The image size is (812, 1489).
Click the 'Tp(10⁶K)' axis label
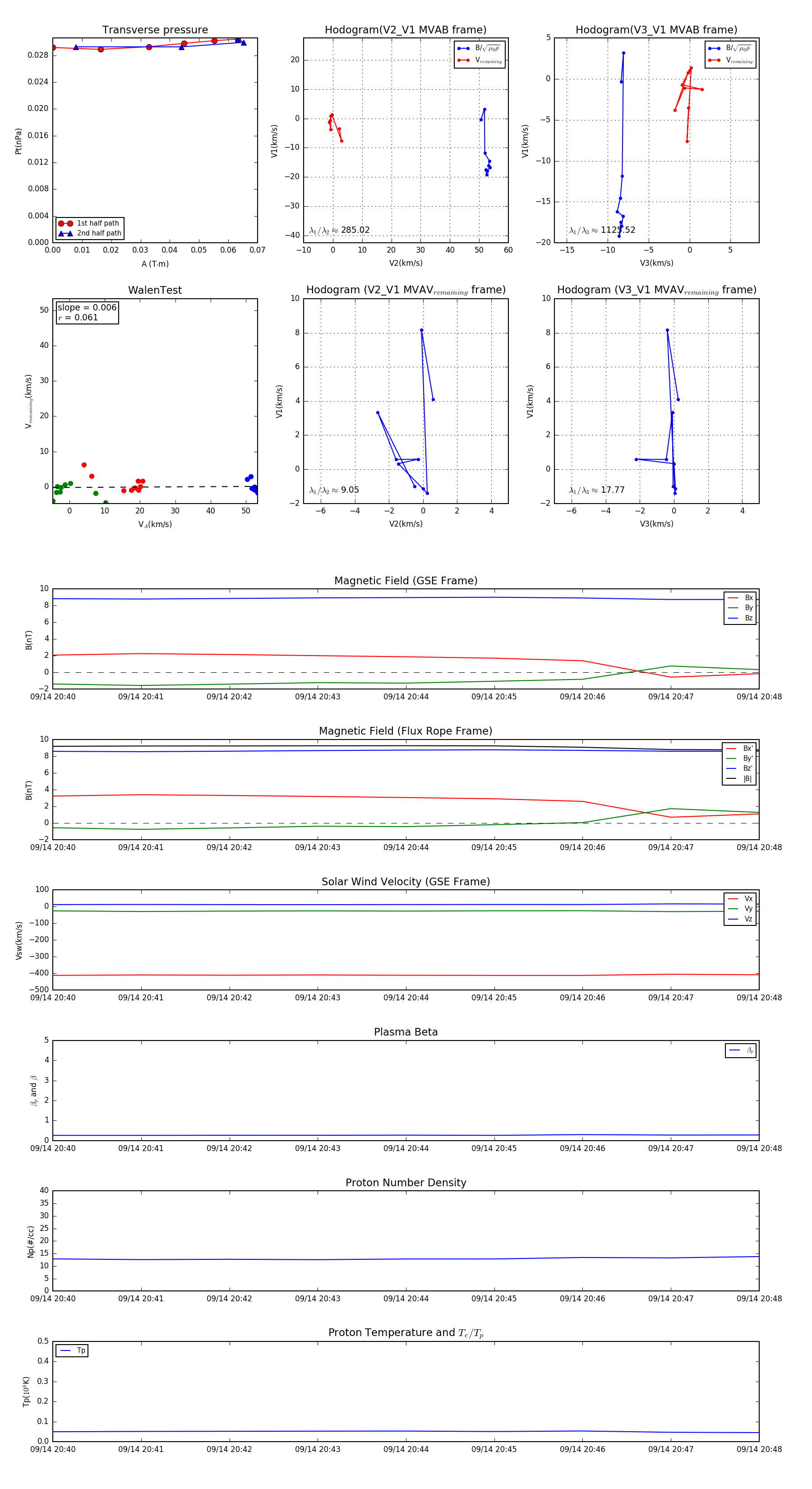(x=26, y=1392)
